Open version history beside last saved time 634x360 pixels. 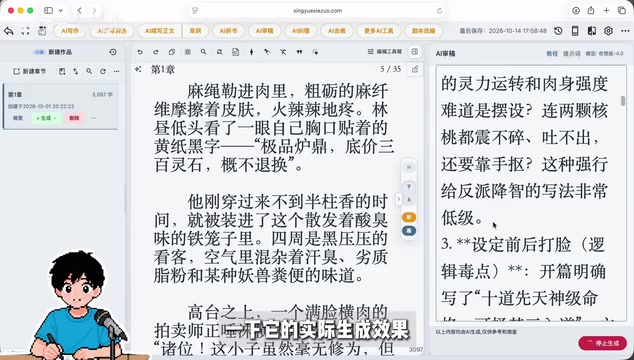pyautogui.click(x=558, y=31)
